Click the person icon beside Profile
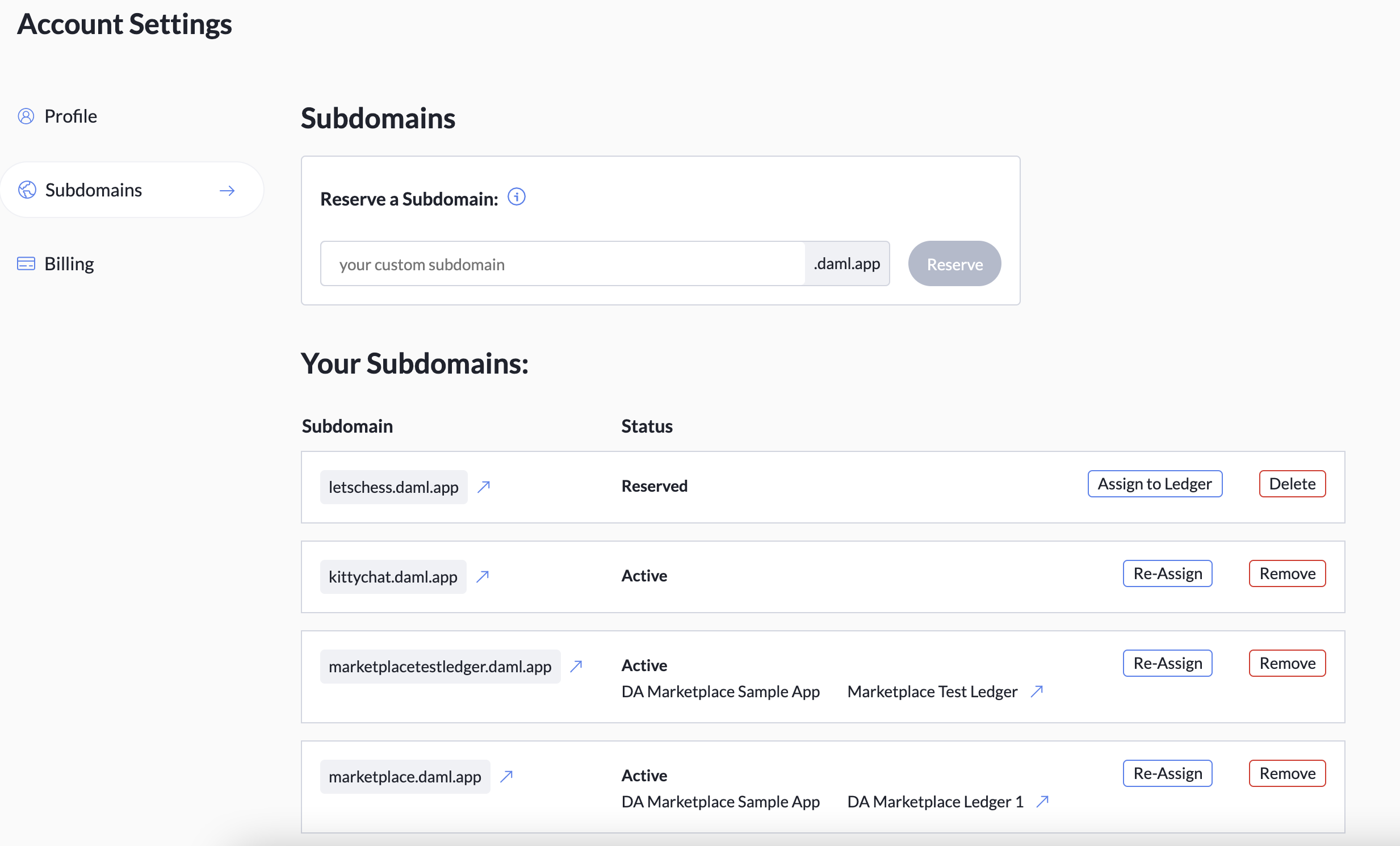The width and height of the screenshot is (1400, 846). pyautogui.click(x=26, y=116)
